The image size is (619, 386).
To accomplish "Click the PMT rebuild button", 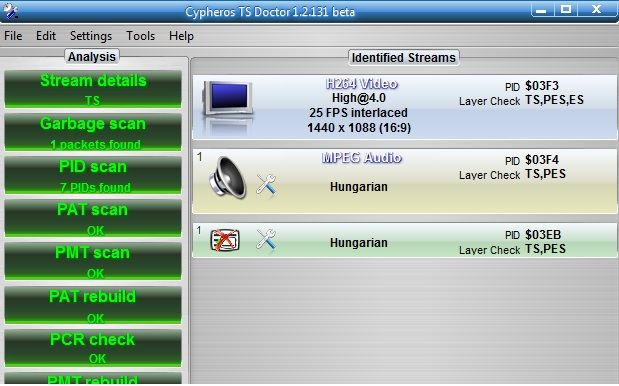I will 93,379.
